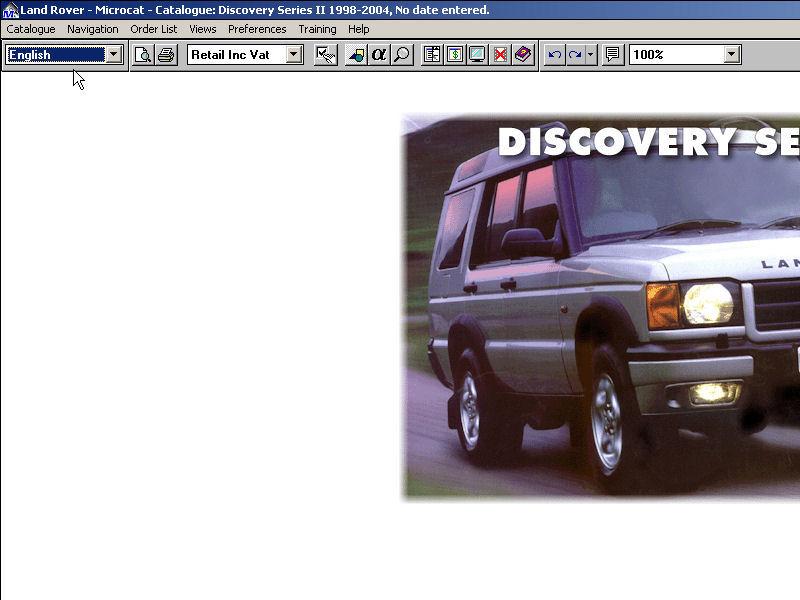Click the dollar sign price icon
Screen dimensions: 800x600
[x=455, y=55]
